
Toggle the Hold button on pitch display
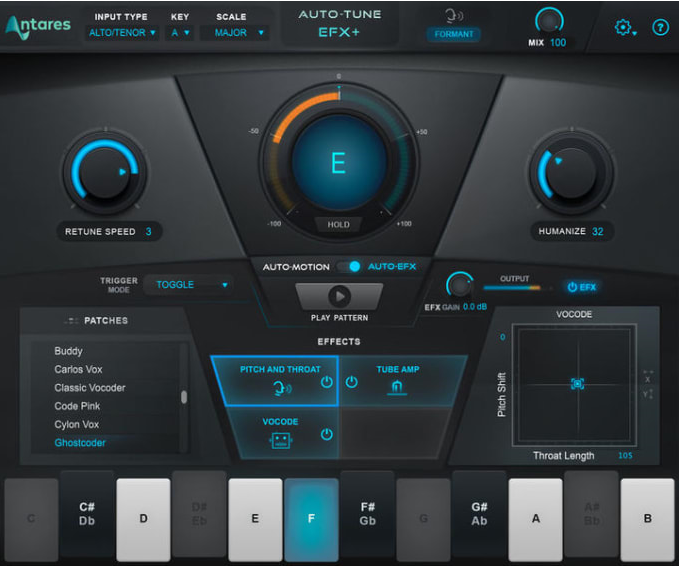point(338,225)
